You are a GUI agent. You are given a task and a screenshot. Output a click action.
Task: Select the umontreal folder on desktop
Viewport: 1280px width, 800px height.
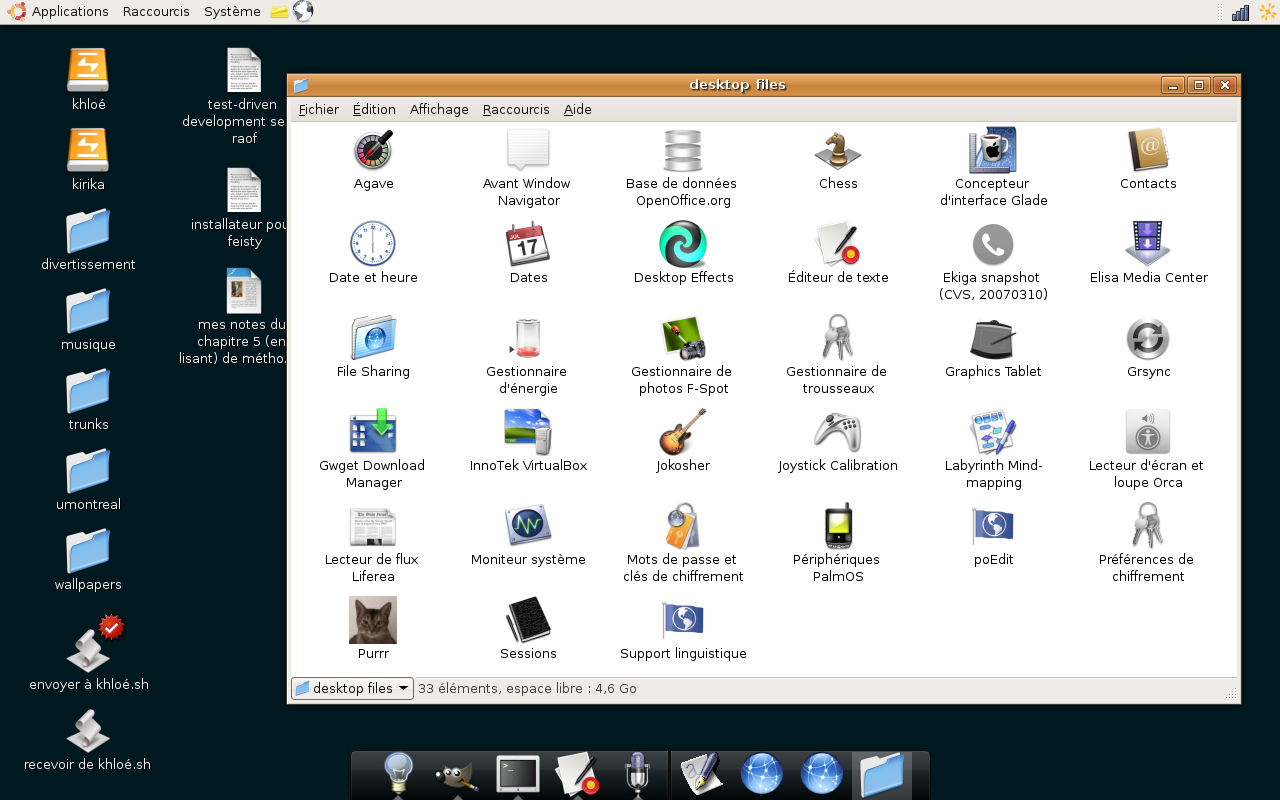click(x=88, y=471)
